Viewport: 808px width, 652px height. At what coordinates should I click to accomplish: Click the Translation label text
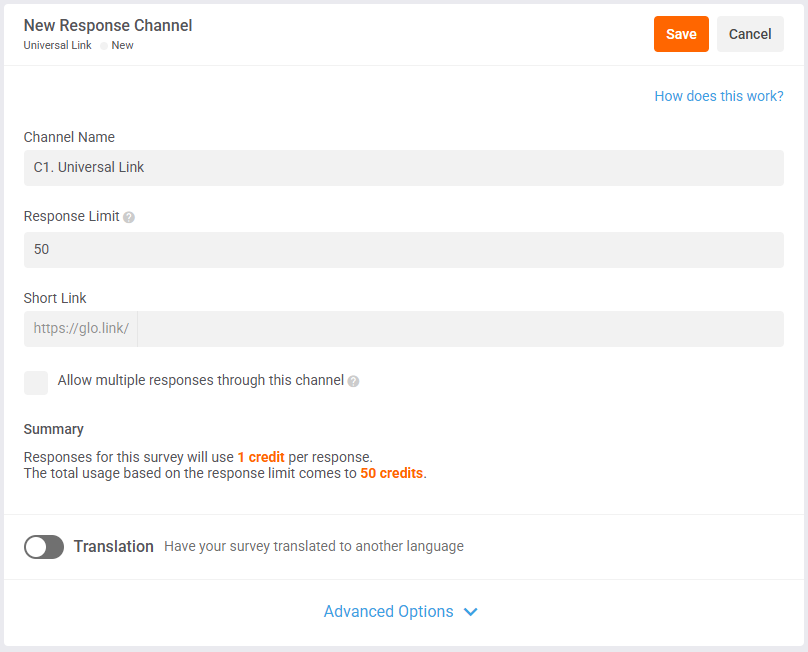click(x=114, y=547)
